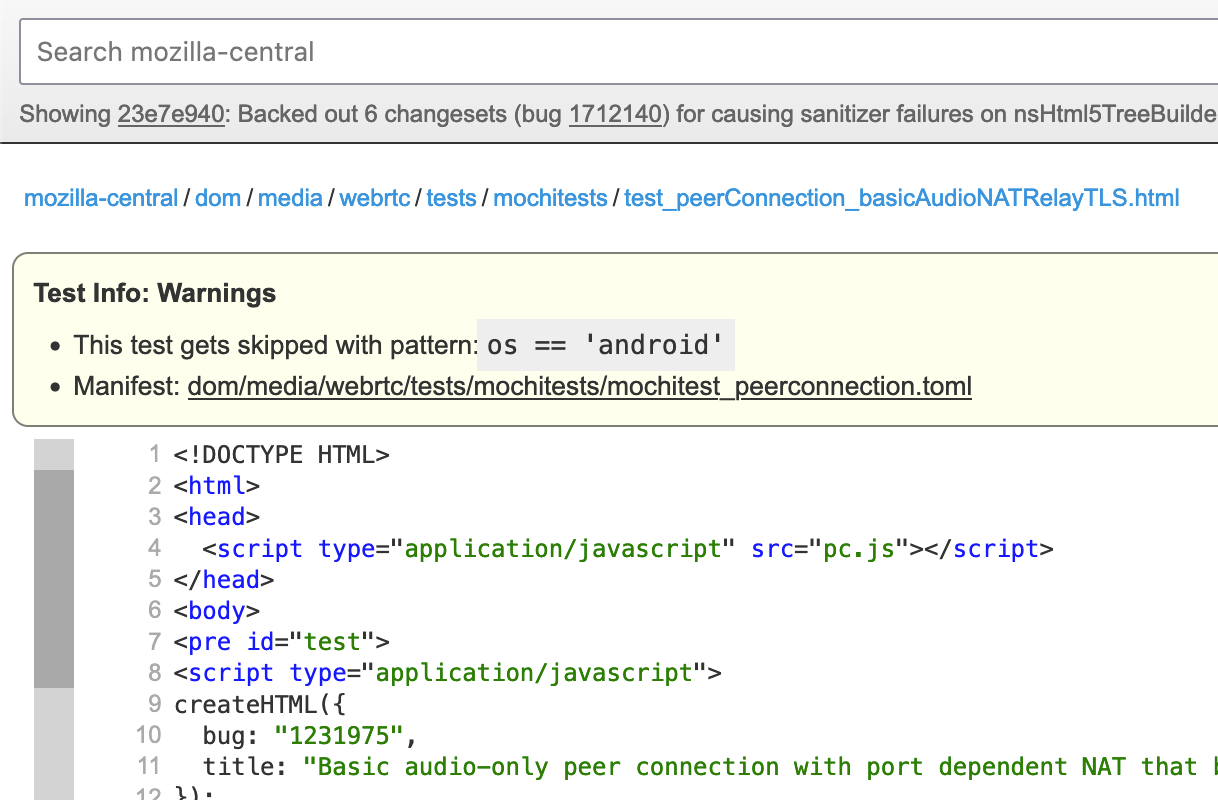Open the mozilla-central breadcrumb link
1218x800 pixels.
click(100, 198)
